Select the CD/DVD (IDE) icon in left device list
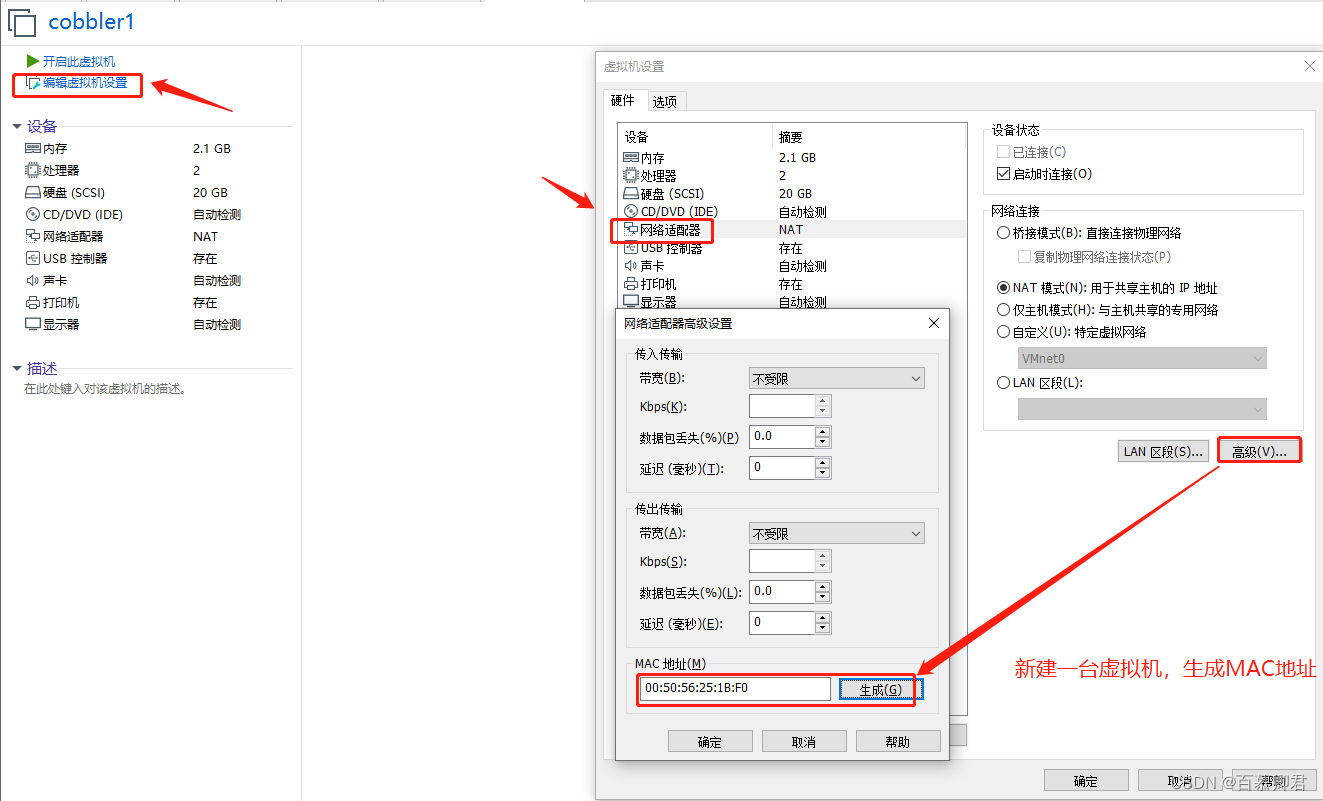This screenshot has height=801, width=1323. [x=33, y=214]
